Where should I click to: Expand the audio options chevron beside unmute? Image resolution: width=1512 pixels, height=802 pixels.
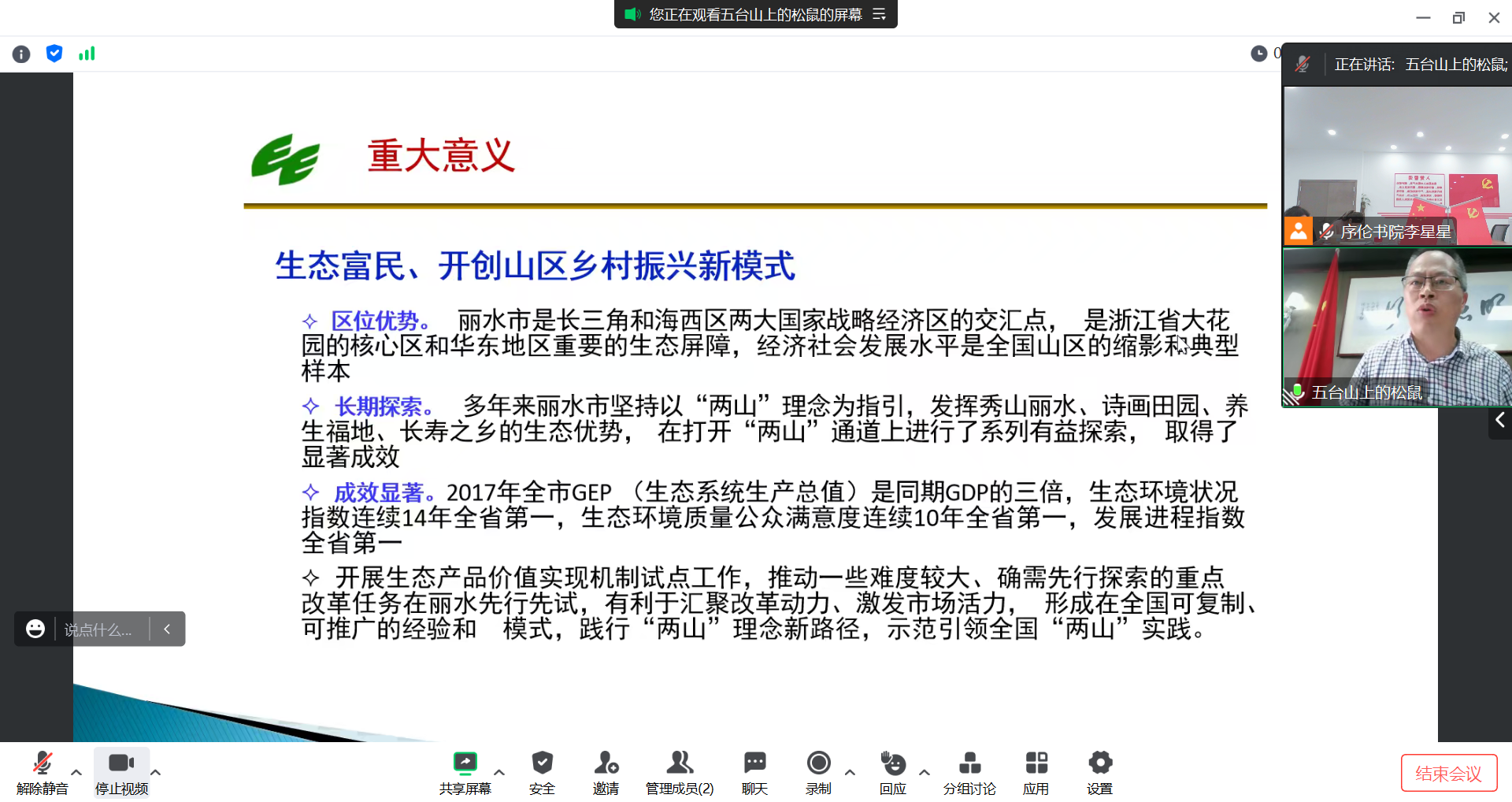point(76,773)
